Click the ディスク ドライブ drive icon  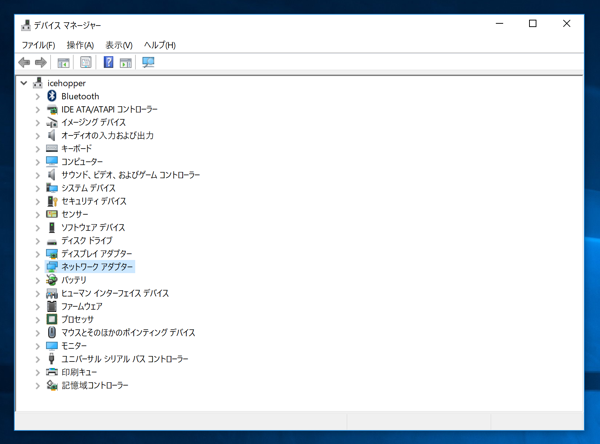pyautogui.click(x=52, y=241)
